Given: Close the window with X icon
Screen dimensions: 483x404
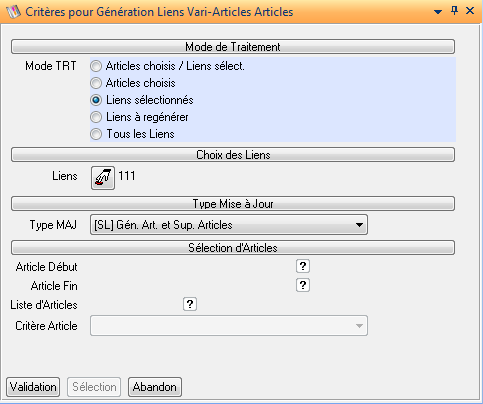Looking at the screenshot, I should pyautogui.click(x=470, y=11).
